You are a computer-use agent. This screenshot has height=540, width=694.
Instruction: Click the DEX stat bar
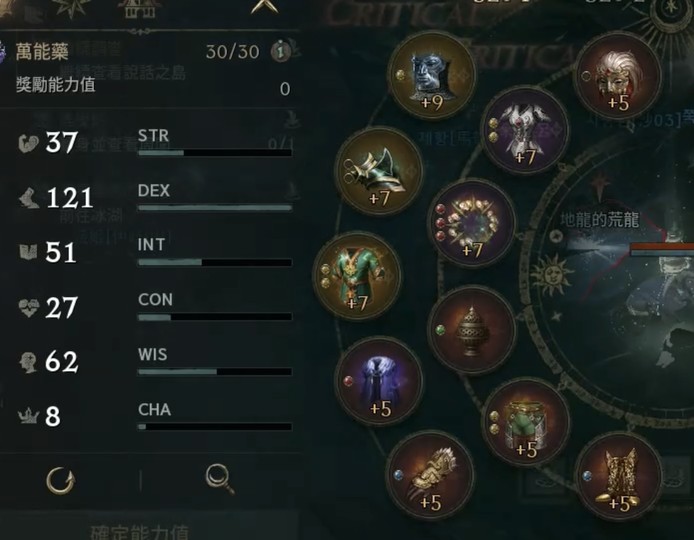click(215, 208)
